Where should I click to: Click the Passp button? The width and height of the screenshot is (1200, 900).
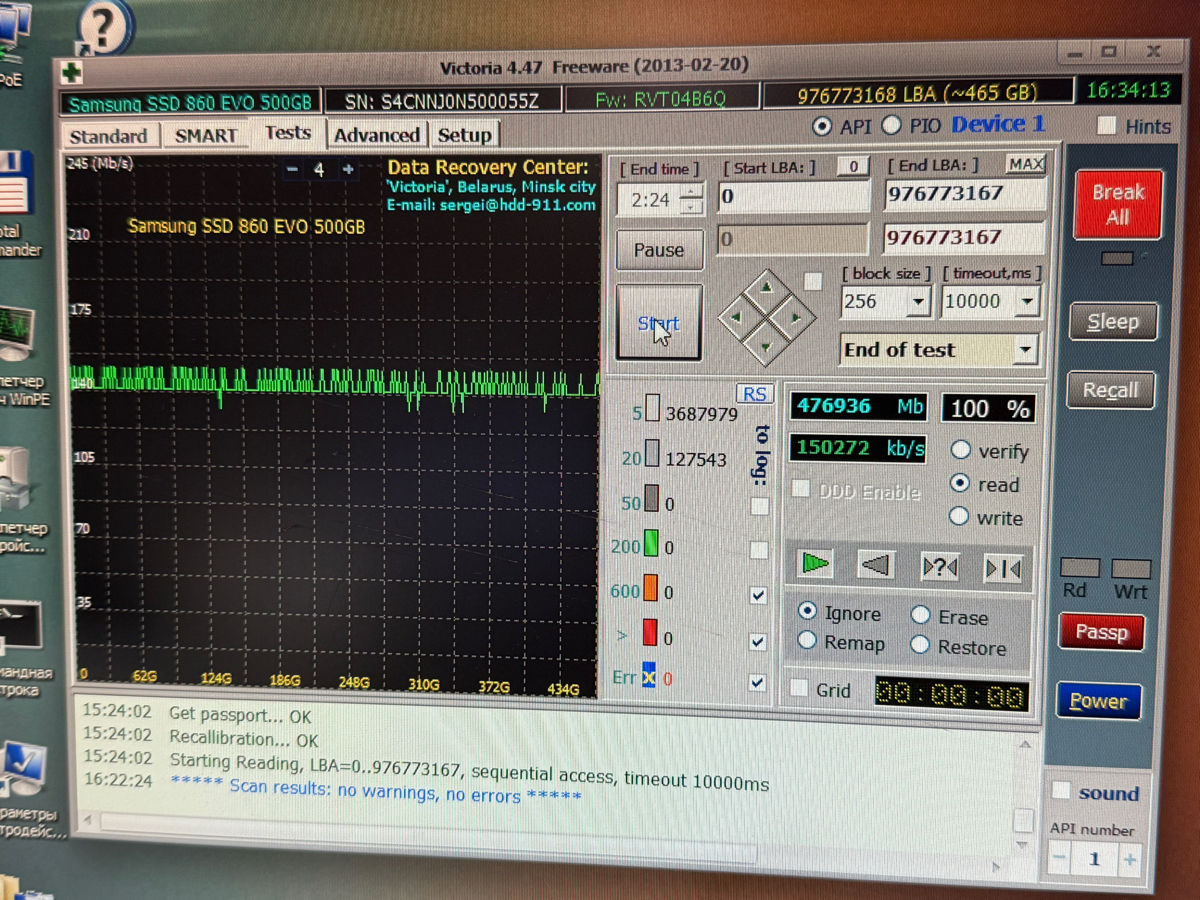1101,632
